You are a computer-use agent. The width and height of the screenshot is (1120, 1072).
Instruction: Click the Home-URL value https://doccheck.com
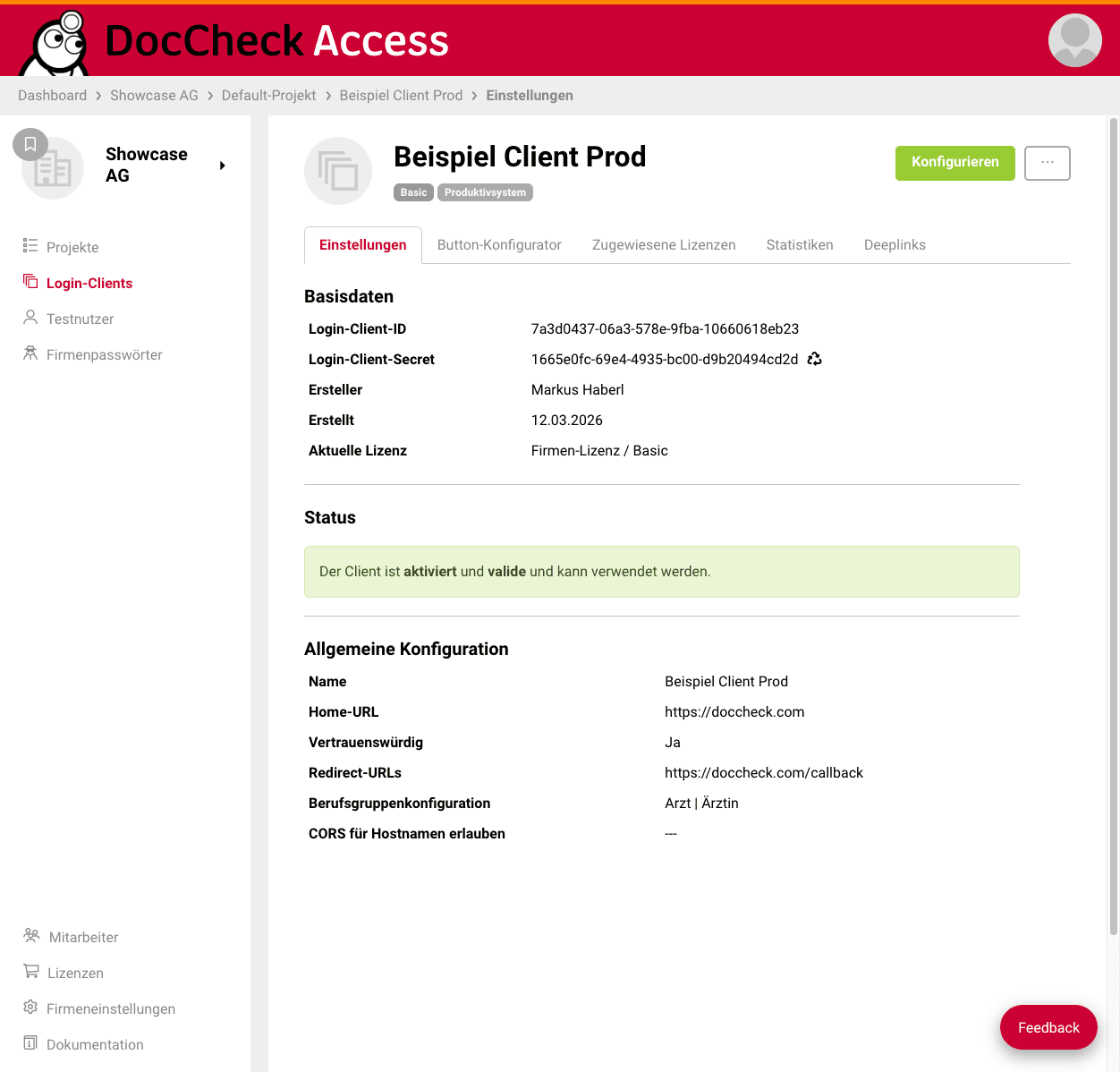[x=734, y=712]
